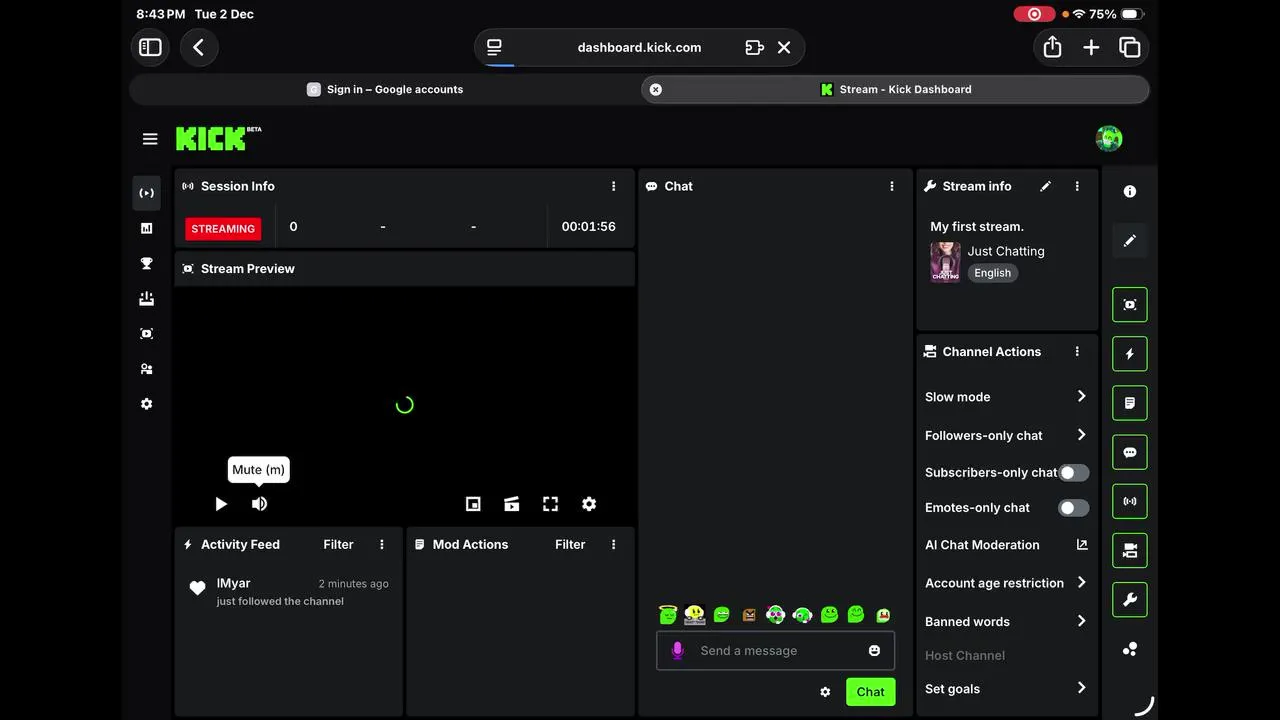Open the analytics chart icon in left sidebar

point(147,228)
